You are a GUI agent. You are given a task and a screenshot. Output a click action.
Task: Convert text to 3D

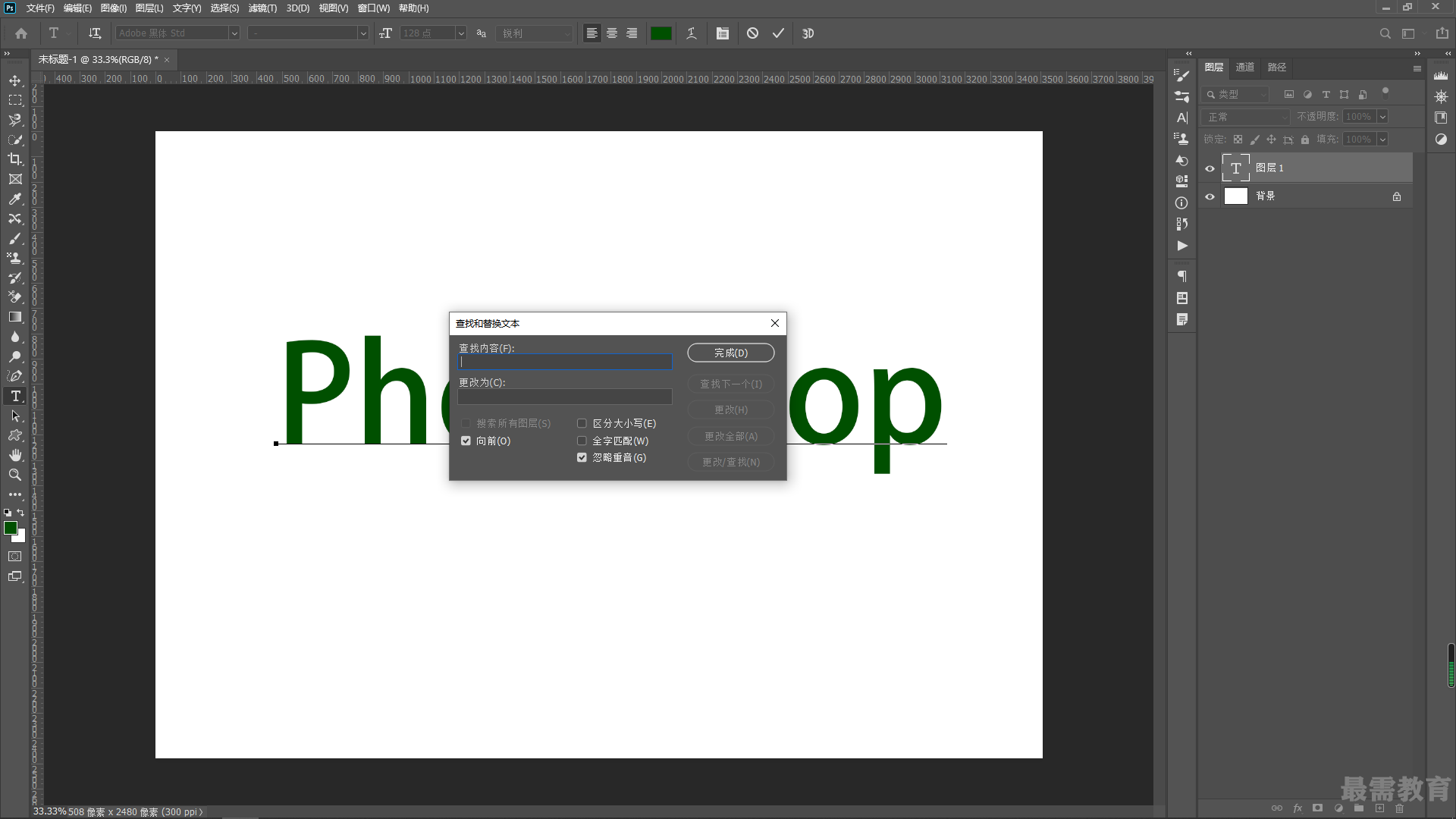(808, 33)
